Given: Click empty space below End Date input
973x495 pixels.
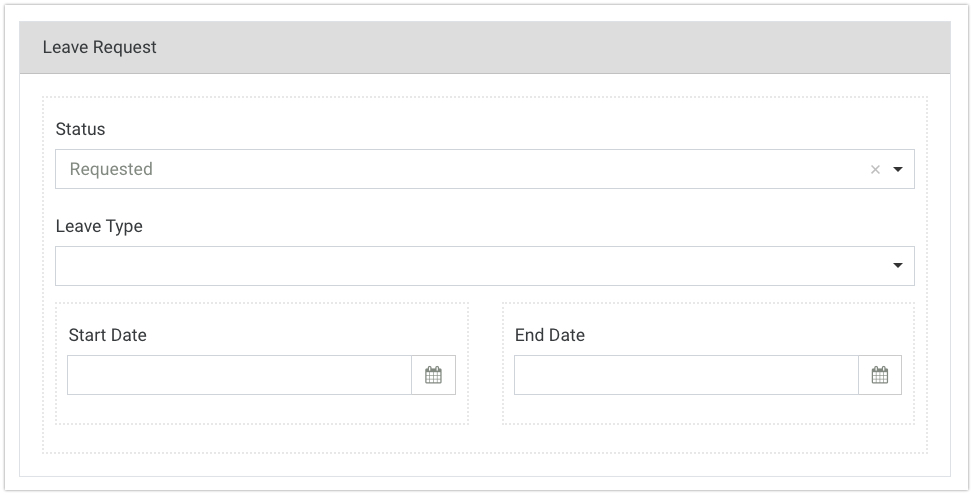Looking at the screenshot, I should (706, 409).
